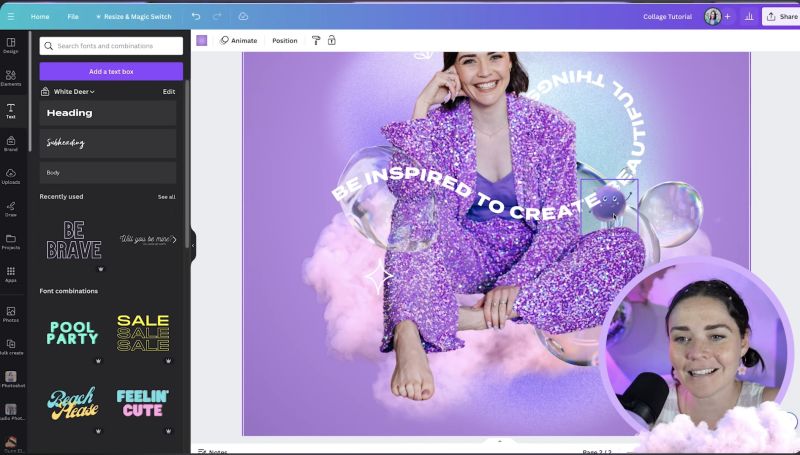Image resolution: width=800 pixels, height=455 pixels.
Task: Select the POOL PARTY font combination
Action: (x=72, y=333)
